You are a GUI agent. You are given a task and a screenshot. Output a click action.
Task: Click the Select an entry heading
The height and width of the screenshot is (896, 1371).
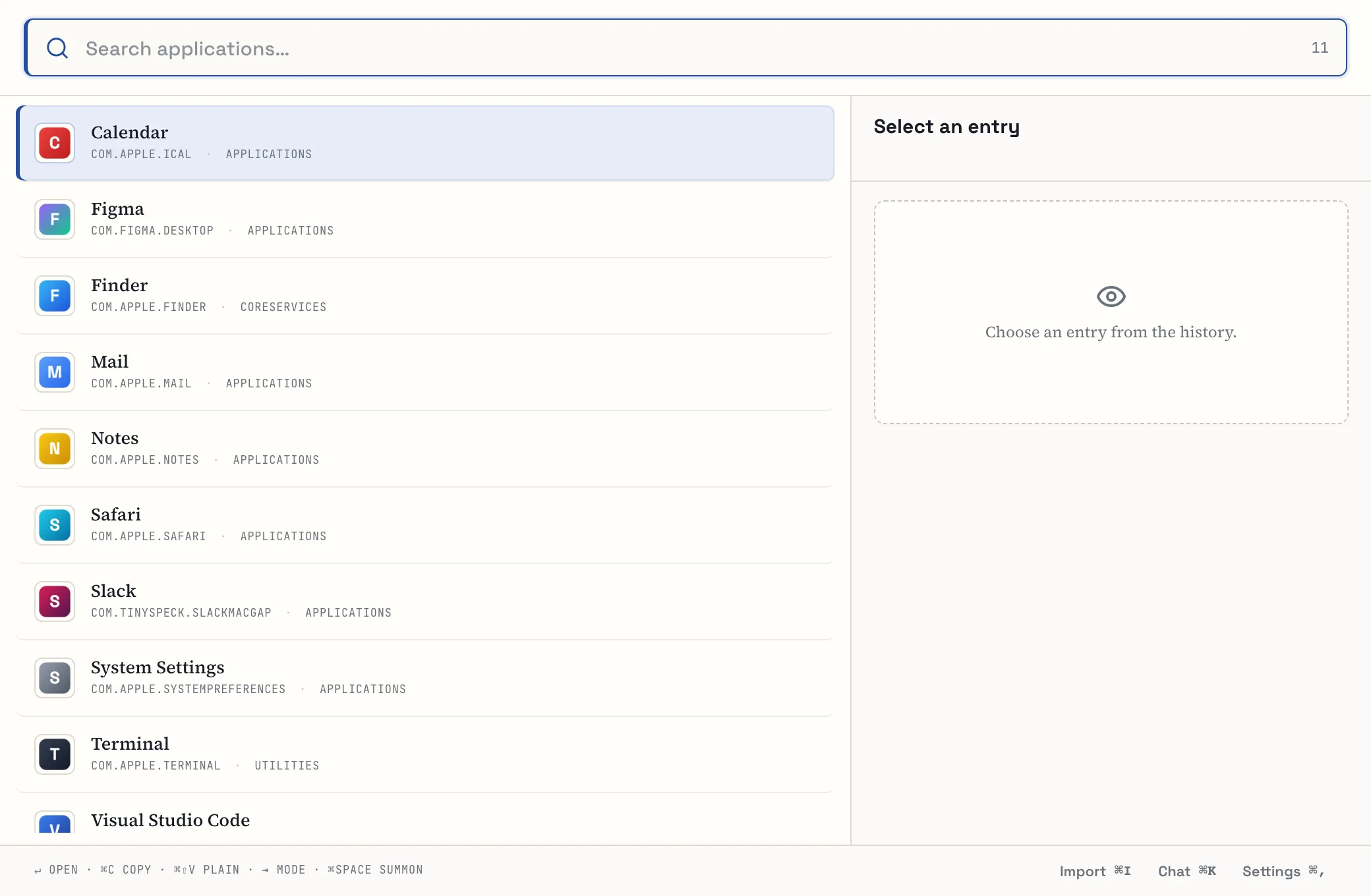point(947,126)
